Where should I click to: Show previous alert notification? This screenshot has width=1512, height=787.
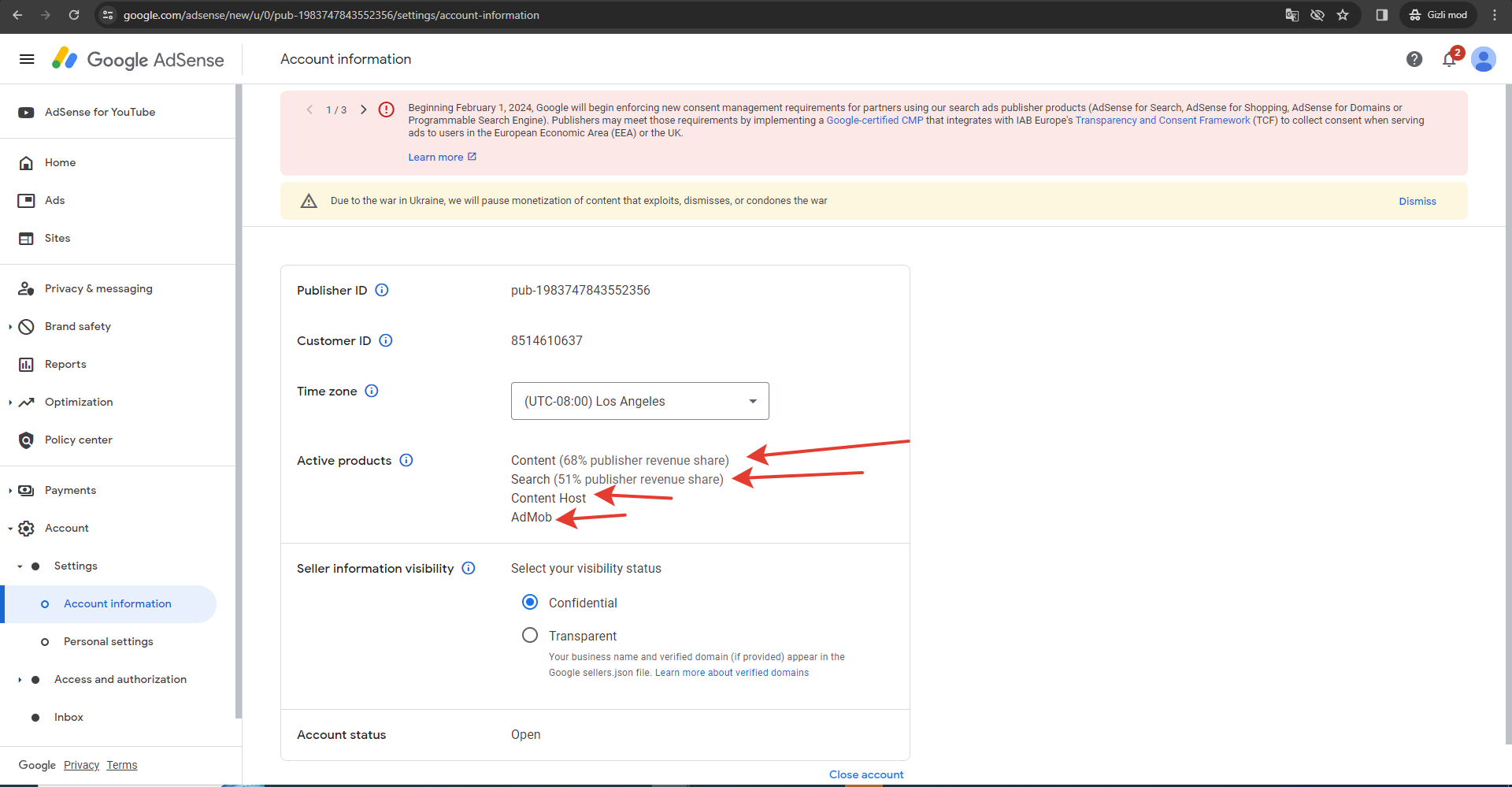(309, 110)
